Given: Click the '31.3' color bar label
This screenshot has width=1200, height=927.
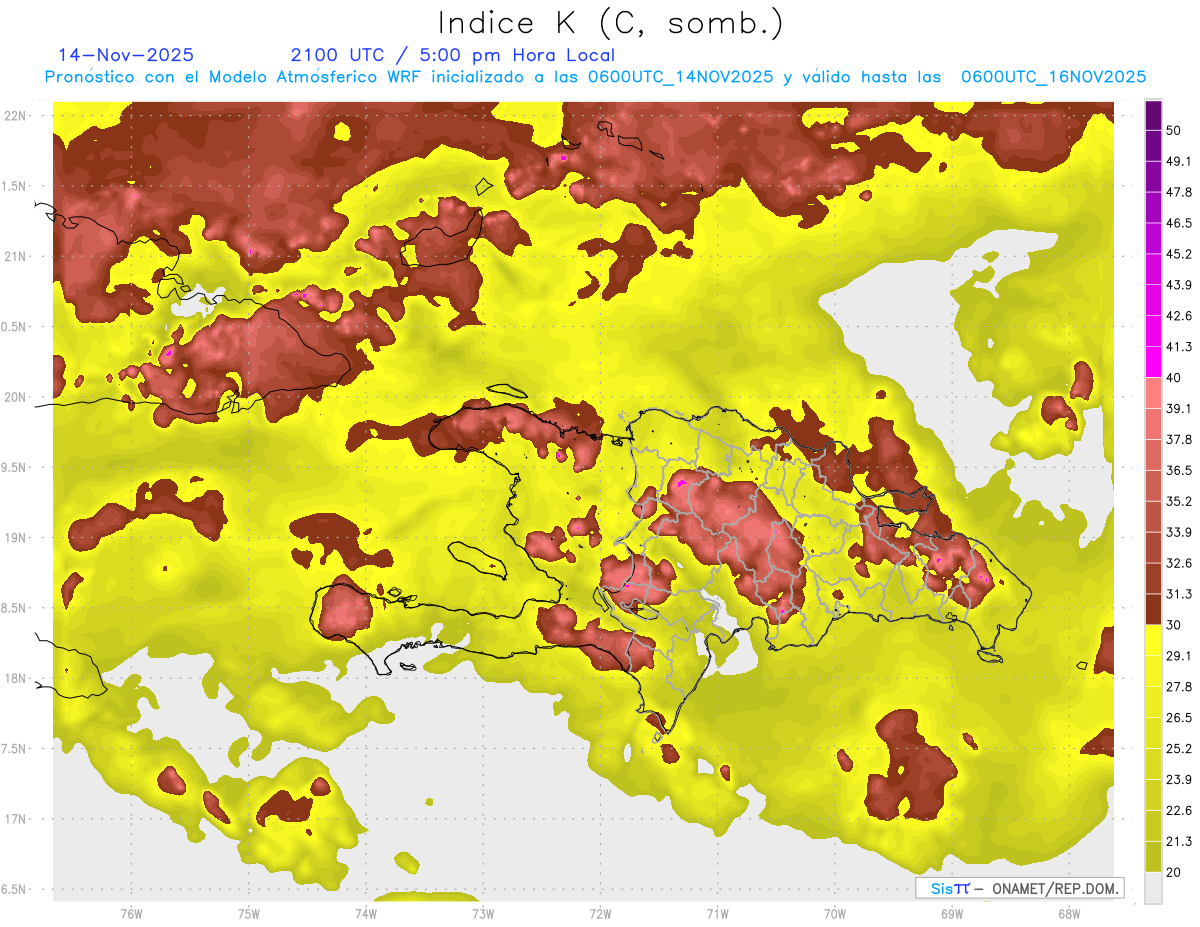Looking at the screenshot, I should pos(1179,594).
